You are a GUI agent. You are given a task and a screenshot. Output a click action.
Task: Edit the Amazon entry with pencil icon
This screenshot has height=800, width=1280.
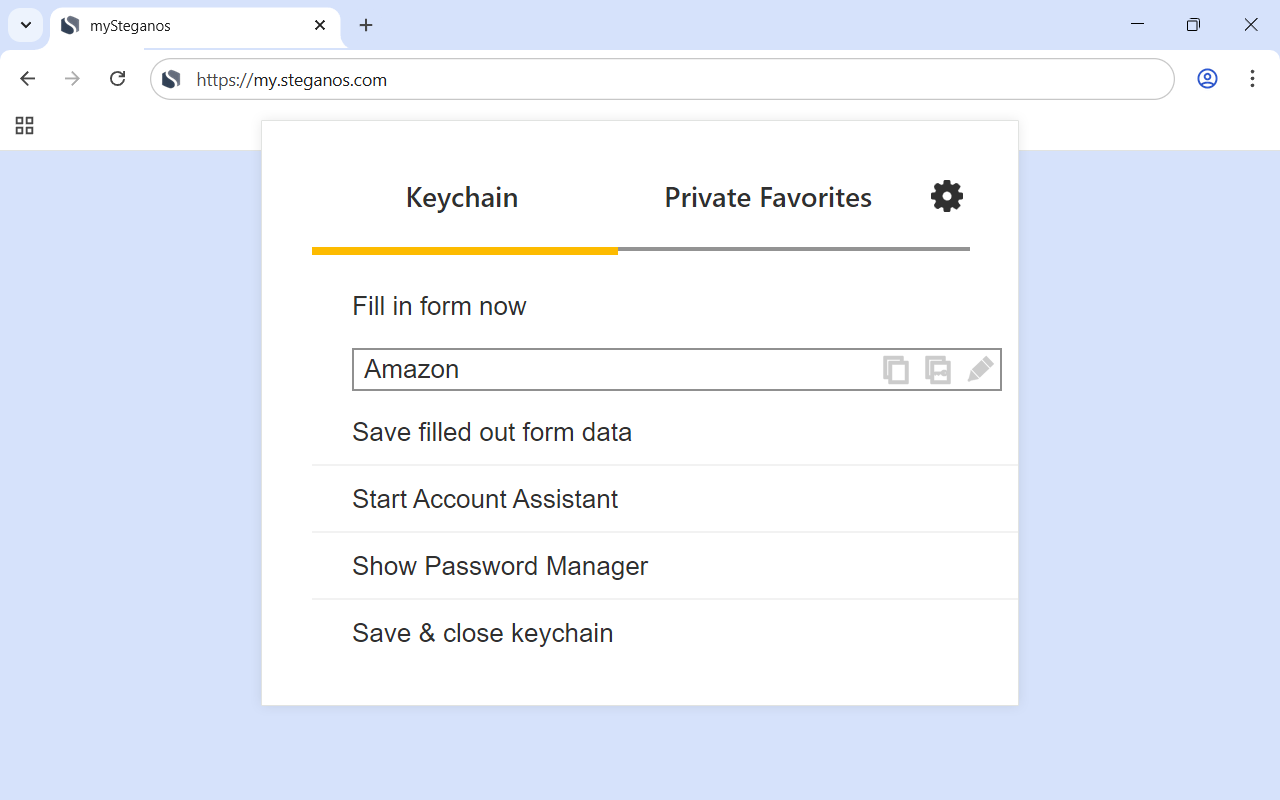980,370
